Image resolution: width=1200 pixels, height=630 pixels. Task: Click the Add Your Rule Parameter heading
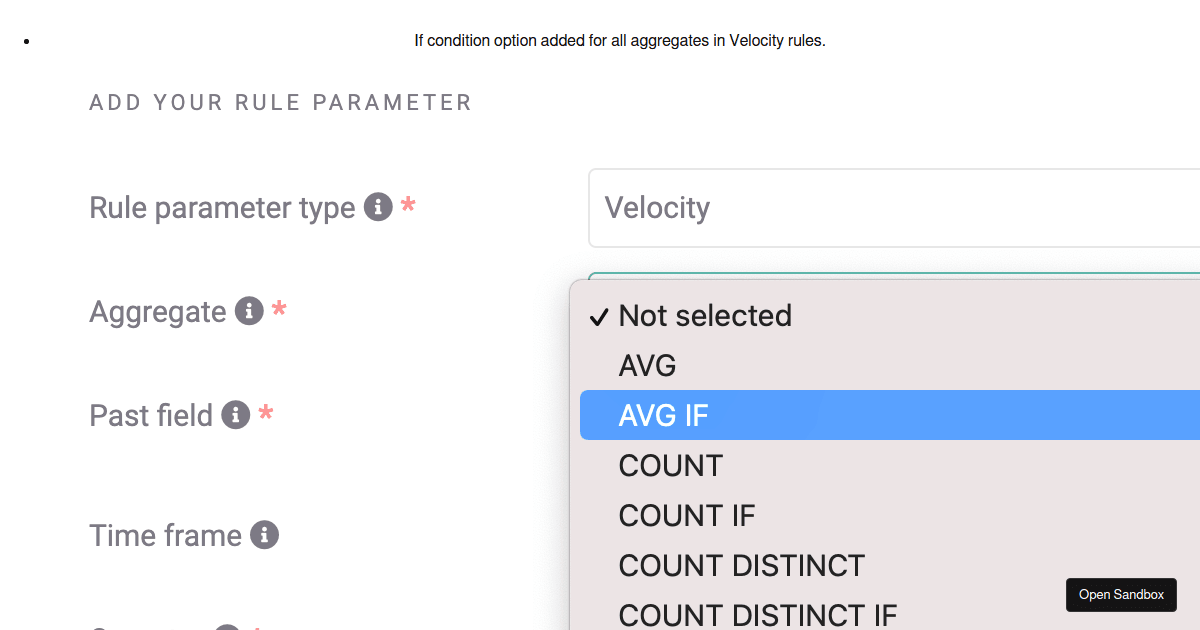tap(281, 103)
